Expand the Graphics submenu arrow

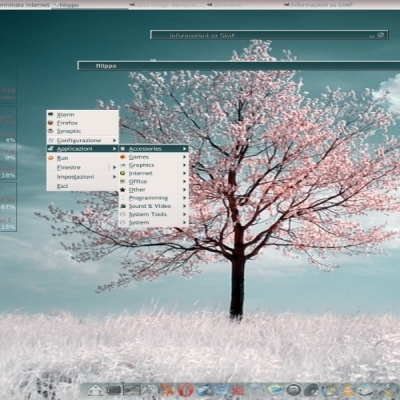184,165
